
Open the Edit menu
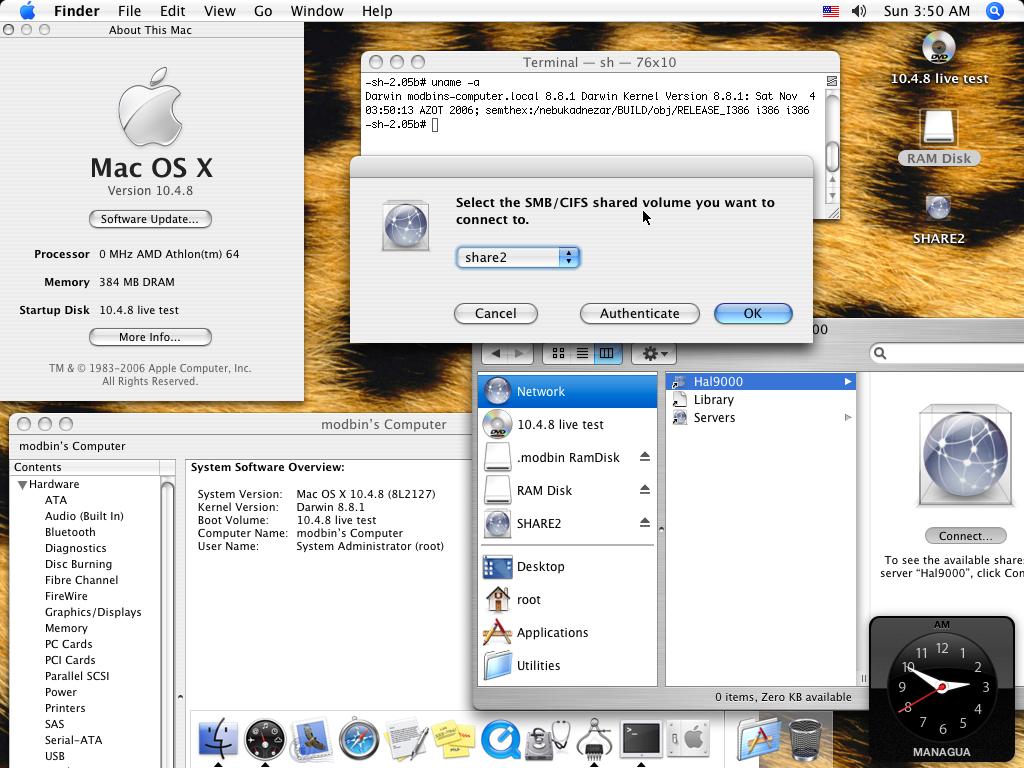click(x=172, y=11)
